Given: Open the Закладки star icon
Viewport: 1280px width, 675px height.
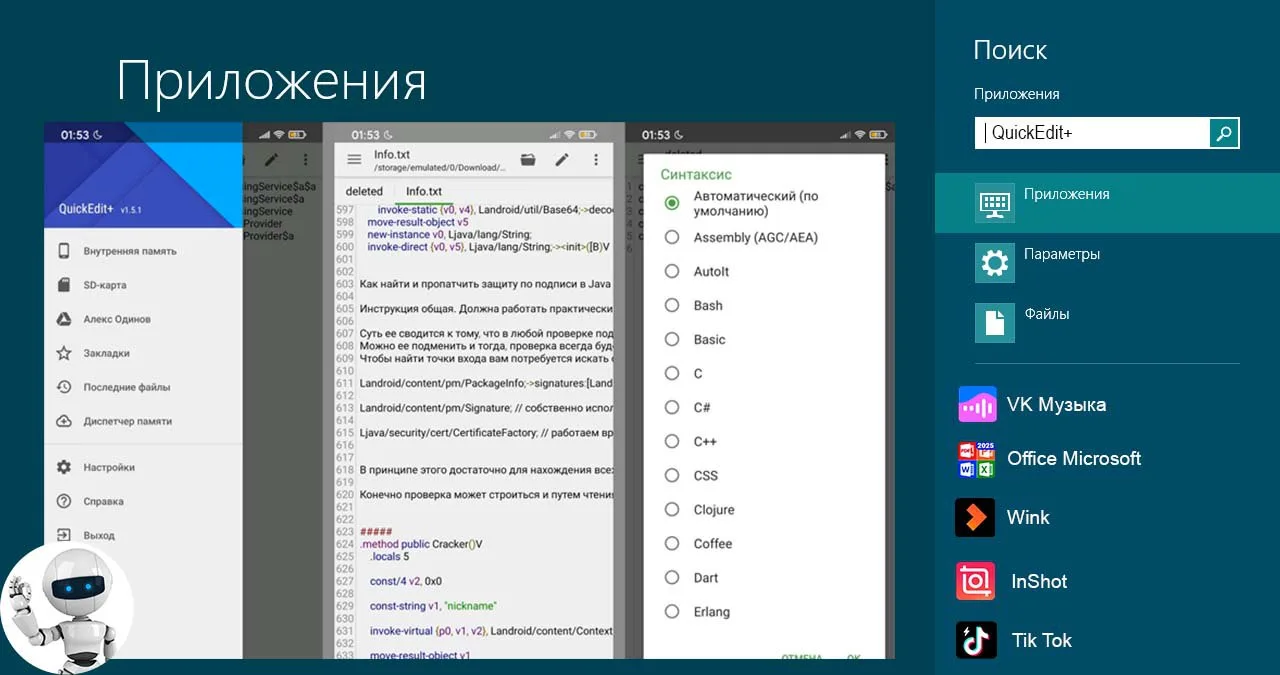Looking at the screenshot, I should [64, 353].
